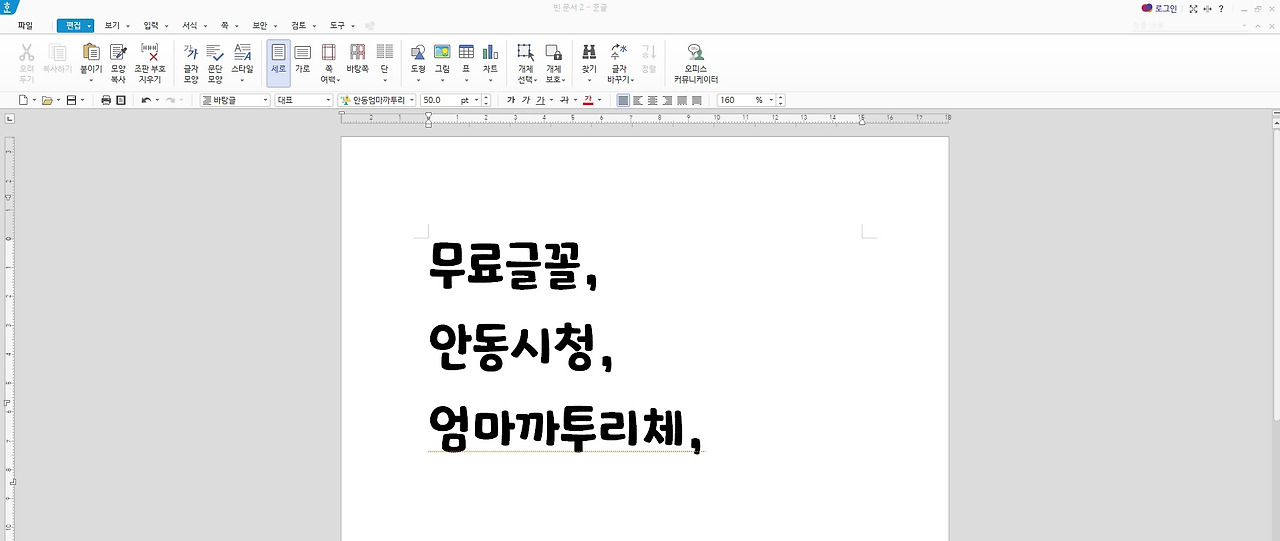The height and width of the screenshot is (541, 1280).
Task: Click Object Protect (개체 보호) icon
Action: (553, 53)
